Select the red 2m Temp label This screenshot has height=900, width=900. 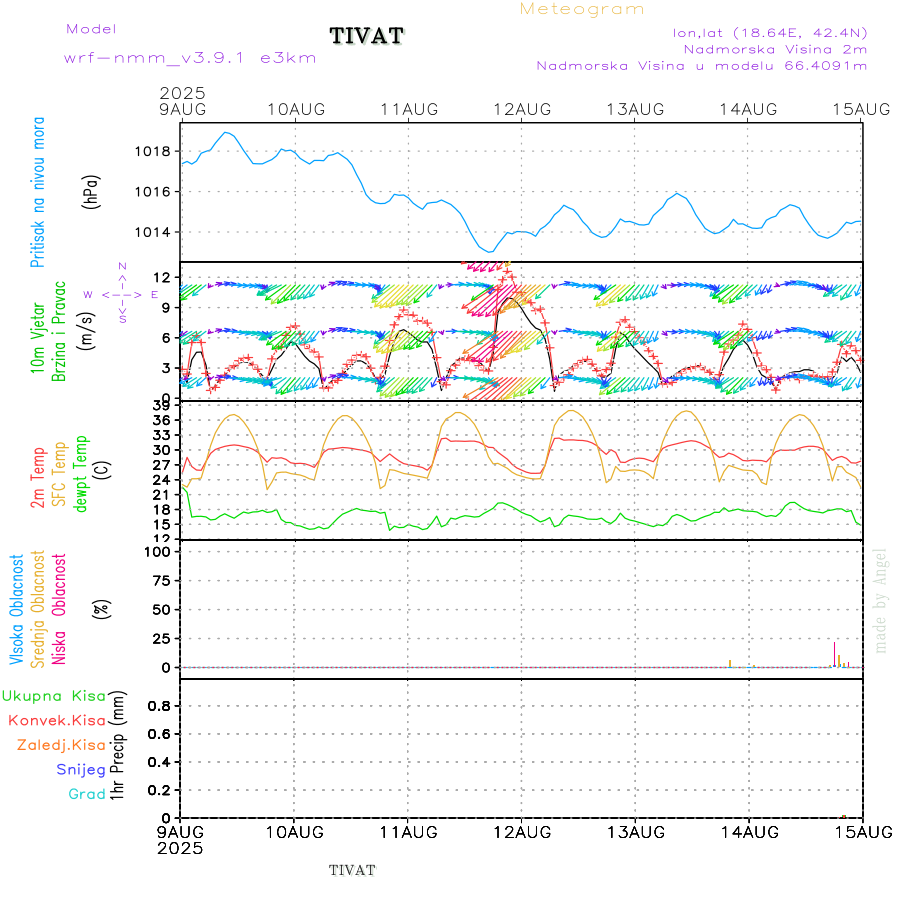39,477
